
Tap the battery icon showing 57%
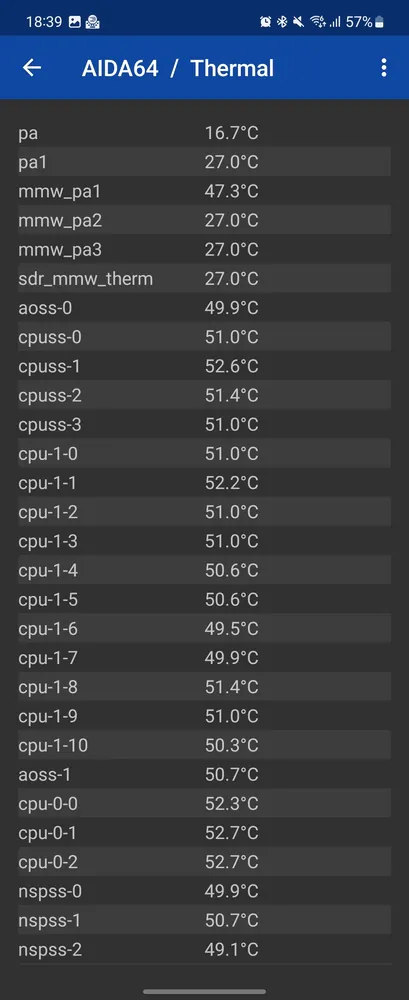[379, 22]
